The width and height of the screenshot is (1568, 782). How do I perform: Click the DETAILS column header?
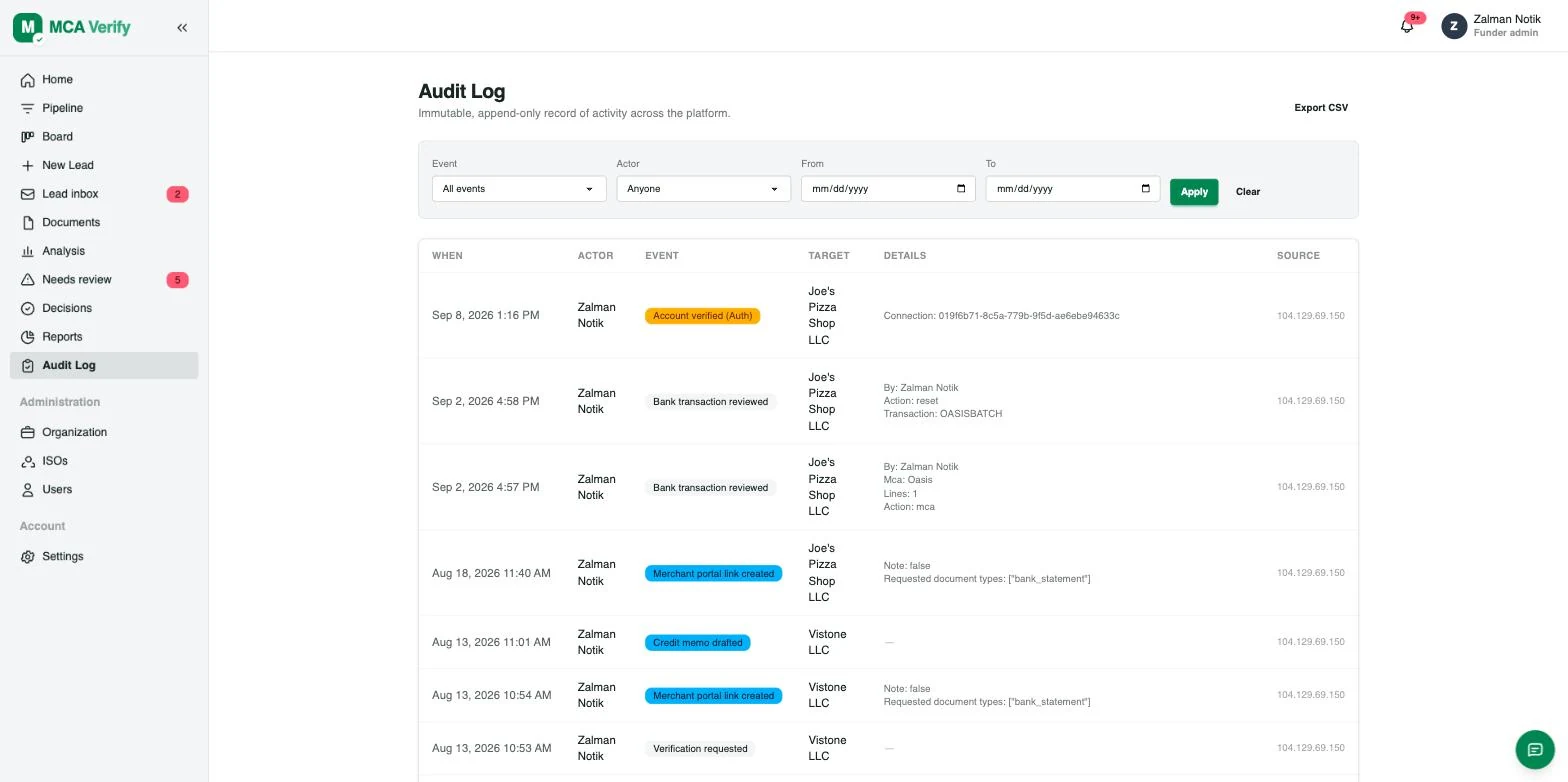click(905, 256)
